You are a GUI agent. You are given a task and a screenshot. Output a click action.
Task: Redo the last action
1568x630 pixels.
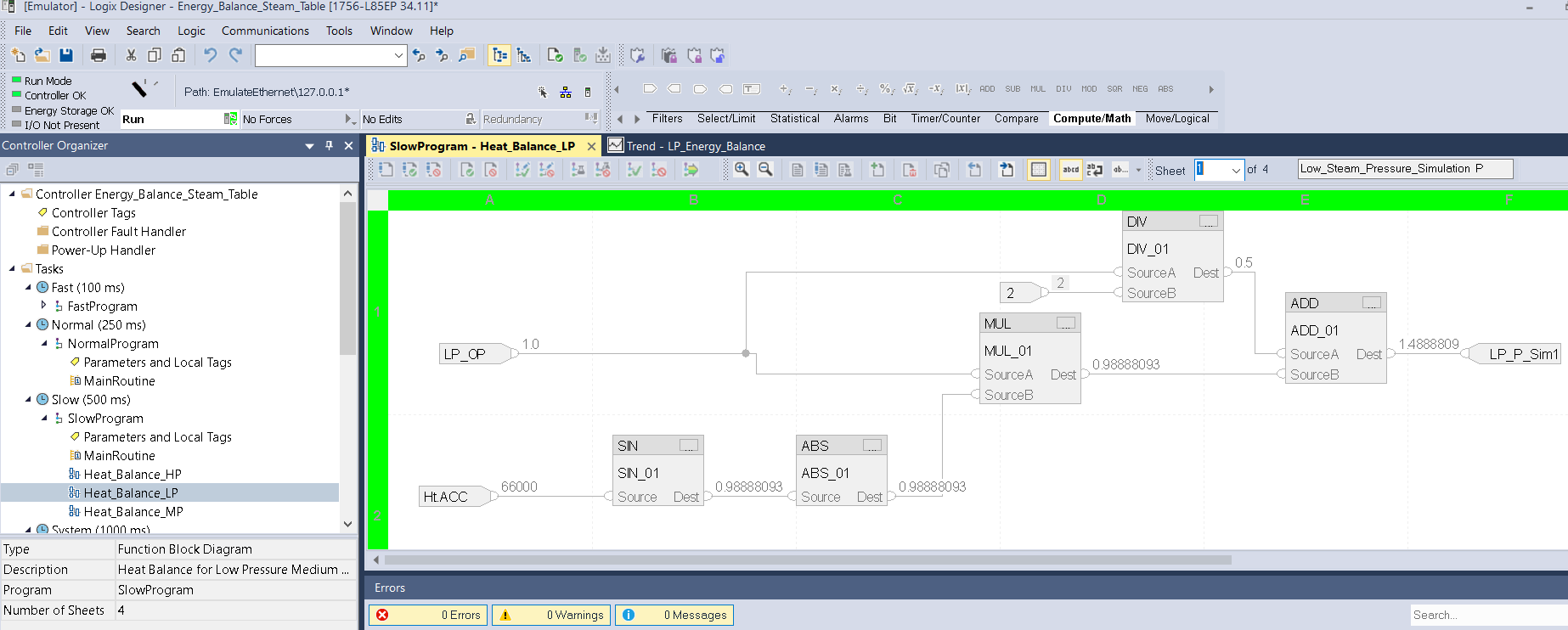[235, 55]
